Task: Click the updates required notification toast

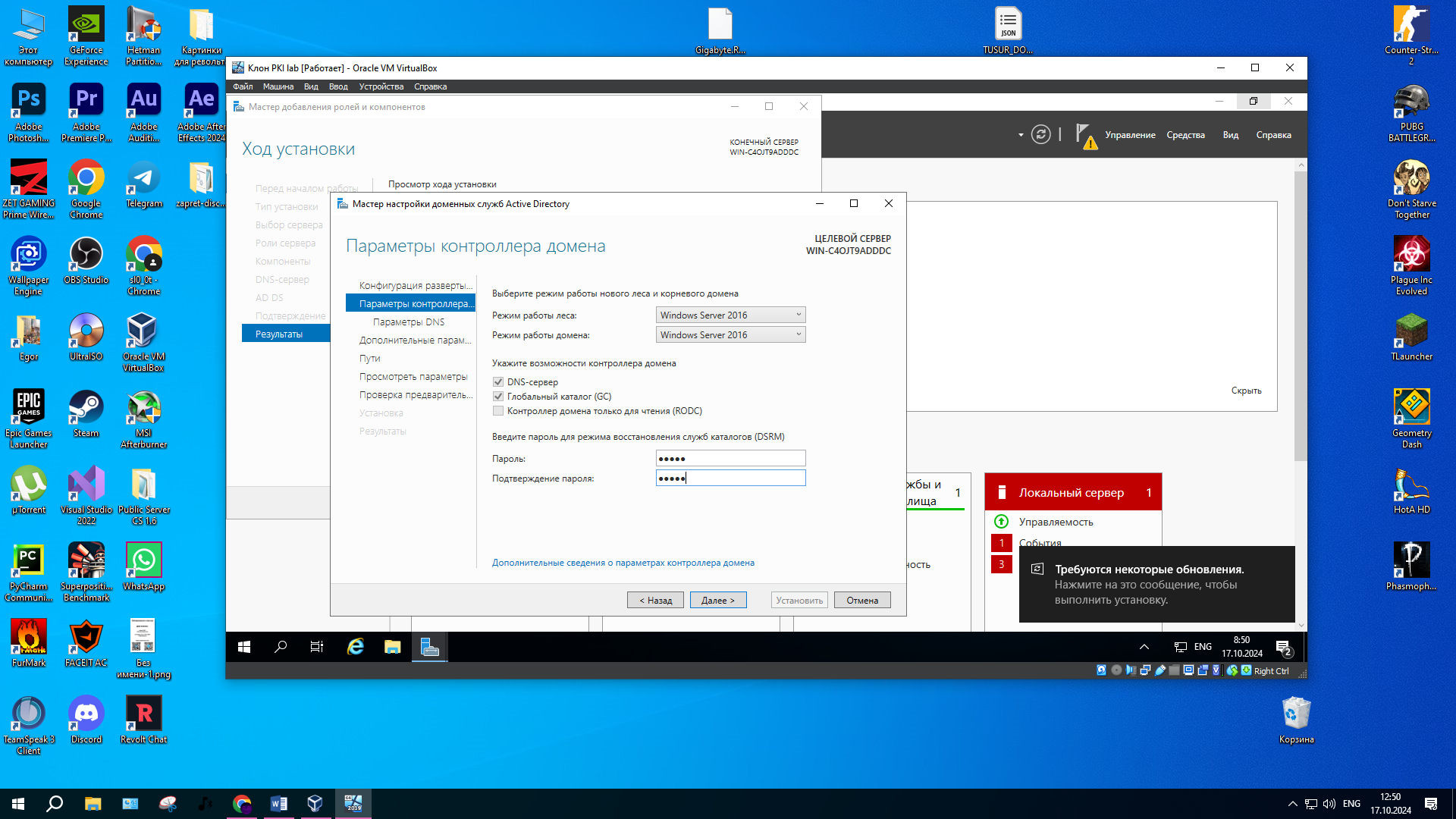Action: point(1156,584)
